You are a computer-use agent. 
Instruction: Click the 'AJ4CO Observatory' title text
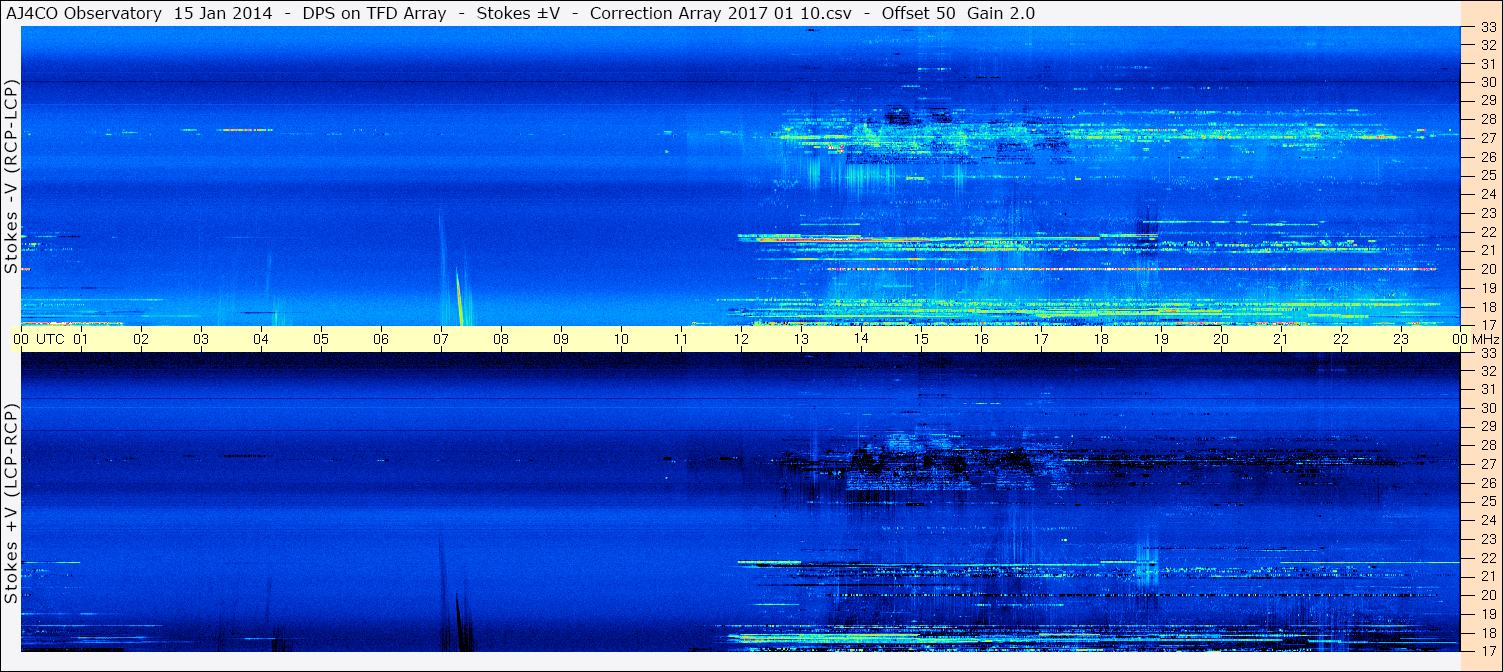(83, 14)
